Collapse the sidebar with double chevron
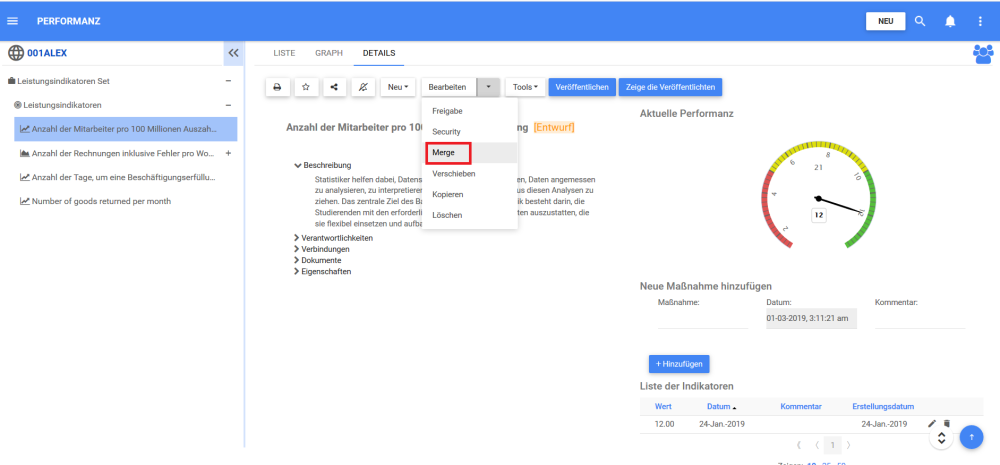Viewport: 1000px width, 465px height. 233,53
